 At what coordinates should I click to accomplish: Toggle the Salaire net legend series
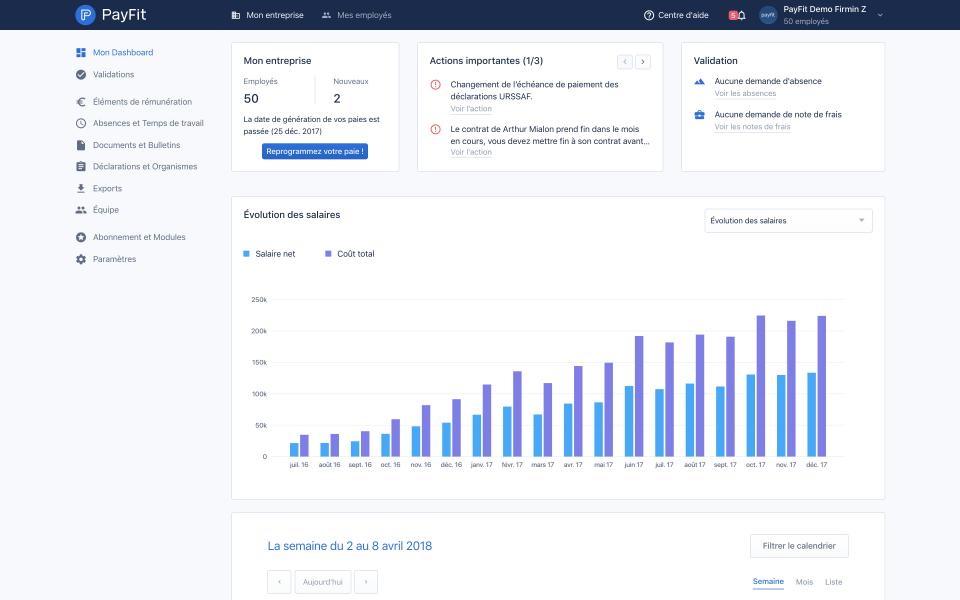click(269, 253)
